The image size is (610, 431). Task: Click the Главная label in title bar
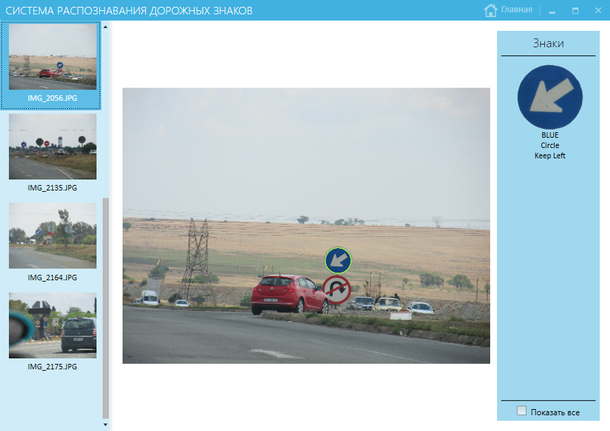pyautogui.click(x=516, y=10)
